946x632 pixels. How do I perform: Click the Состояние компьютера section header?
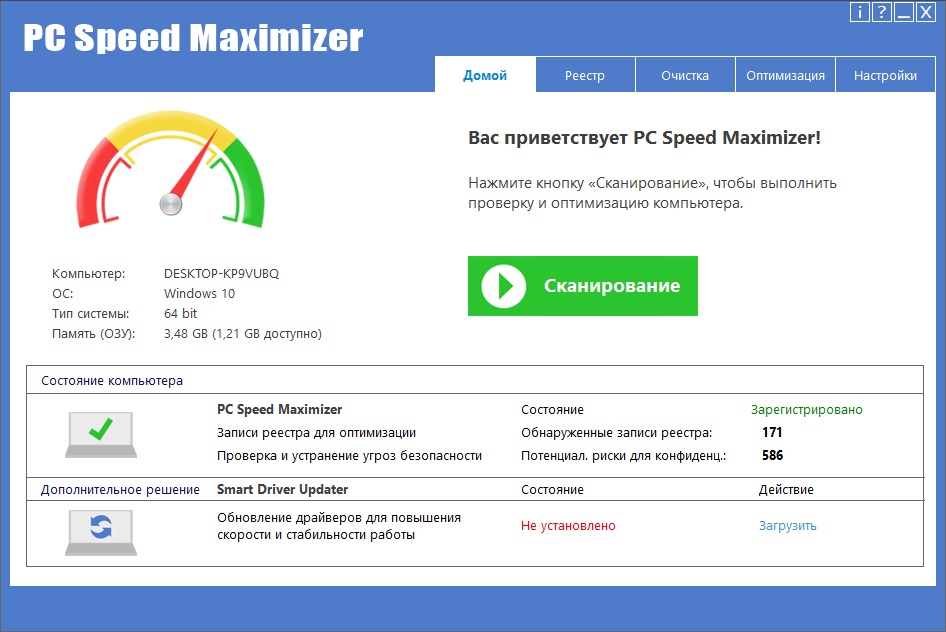[112, 381]
